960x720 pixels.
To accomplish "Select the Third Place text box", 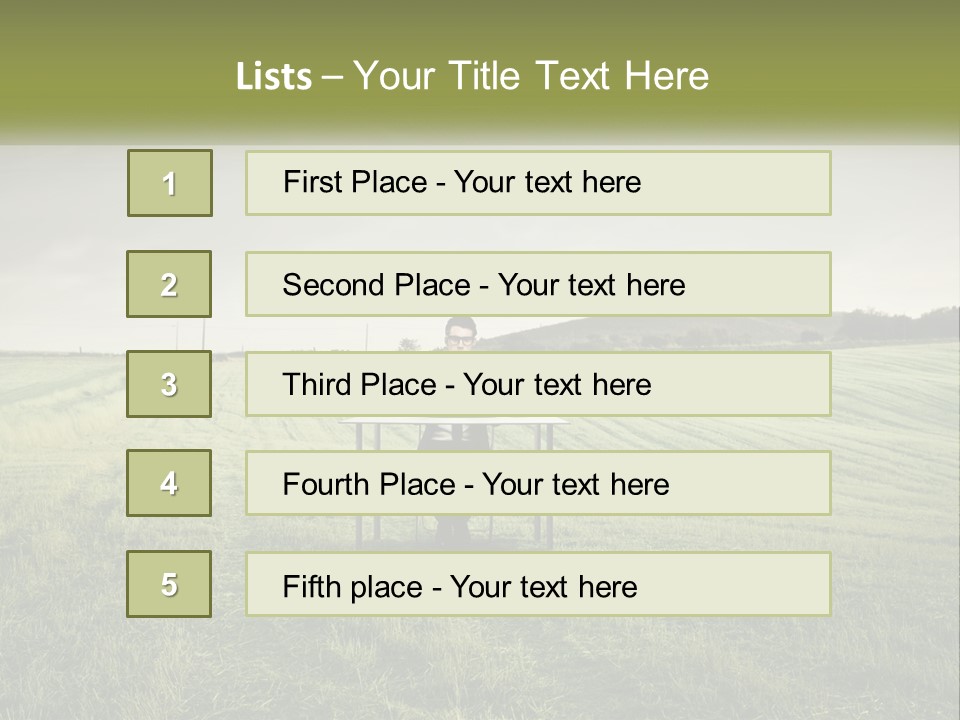I will click(538, 384).
